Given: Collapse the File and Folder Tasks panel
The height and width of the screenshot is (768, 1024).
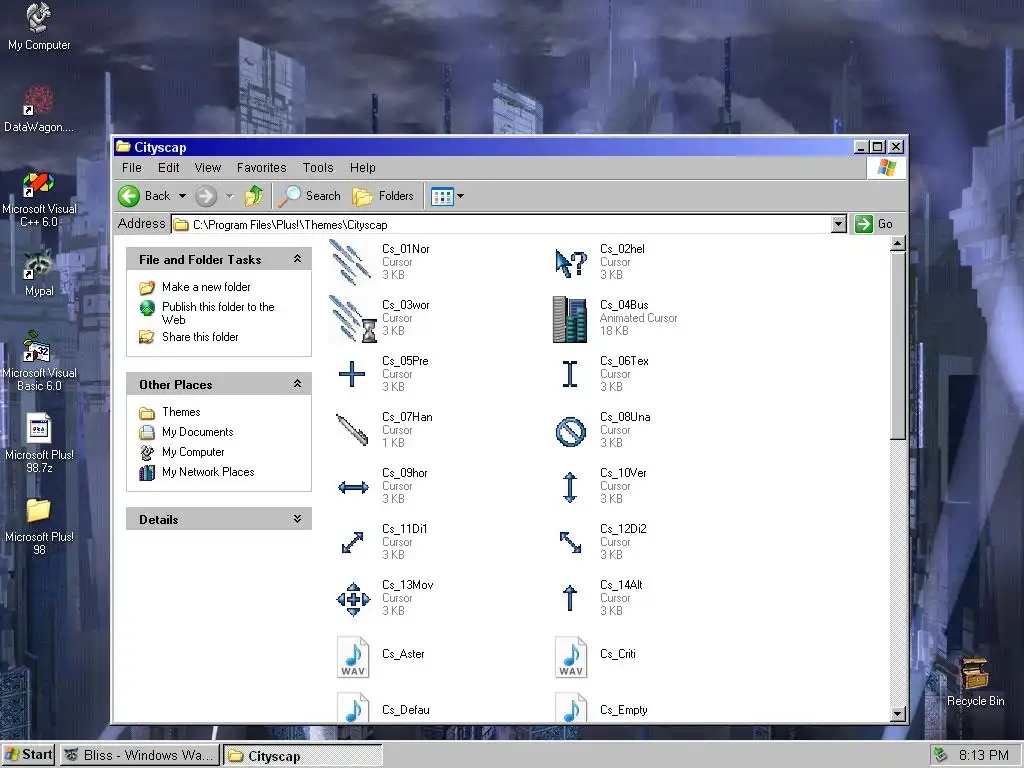Looking at the screenshot, I should tap(297, 259).
